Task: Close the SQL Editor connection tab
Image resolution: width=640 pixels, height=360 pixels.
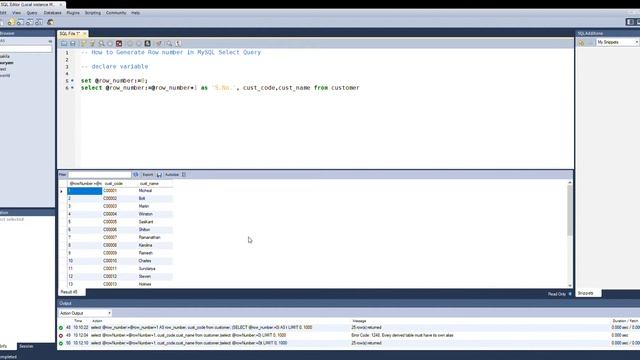Action: (x=61, y=4)
